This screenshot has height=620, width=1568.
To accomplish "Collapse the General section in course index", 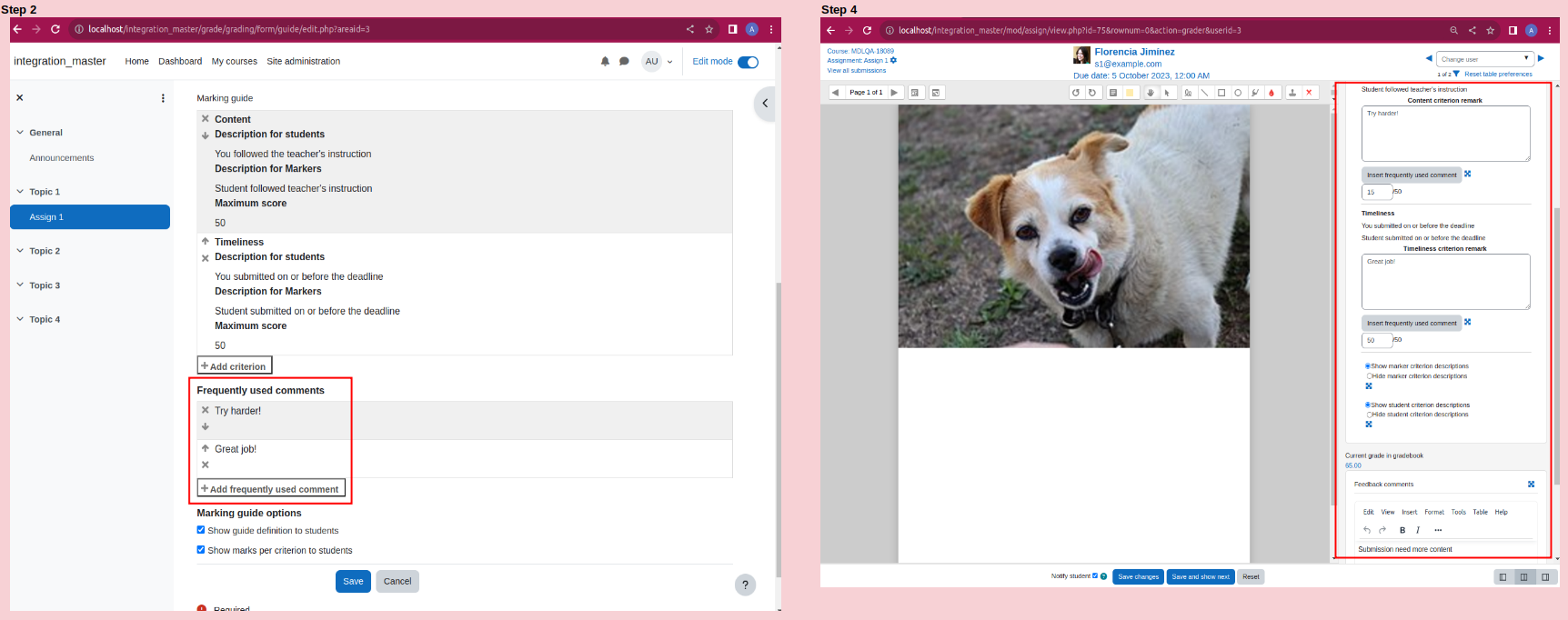I will click(20, 133).
